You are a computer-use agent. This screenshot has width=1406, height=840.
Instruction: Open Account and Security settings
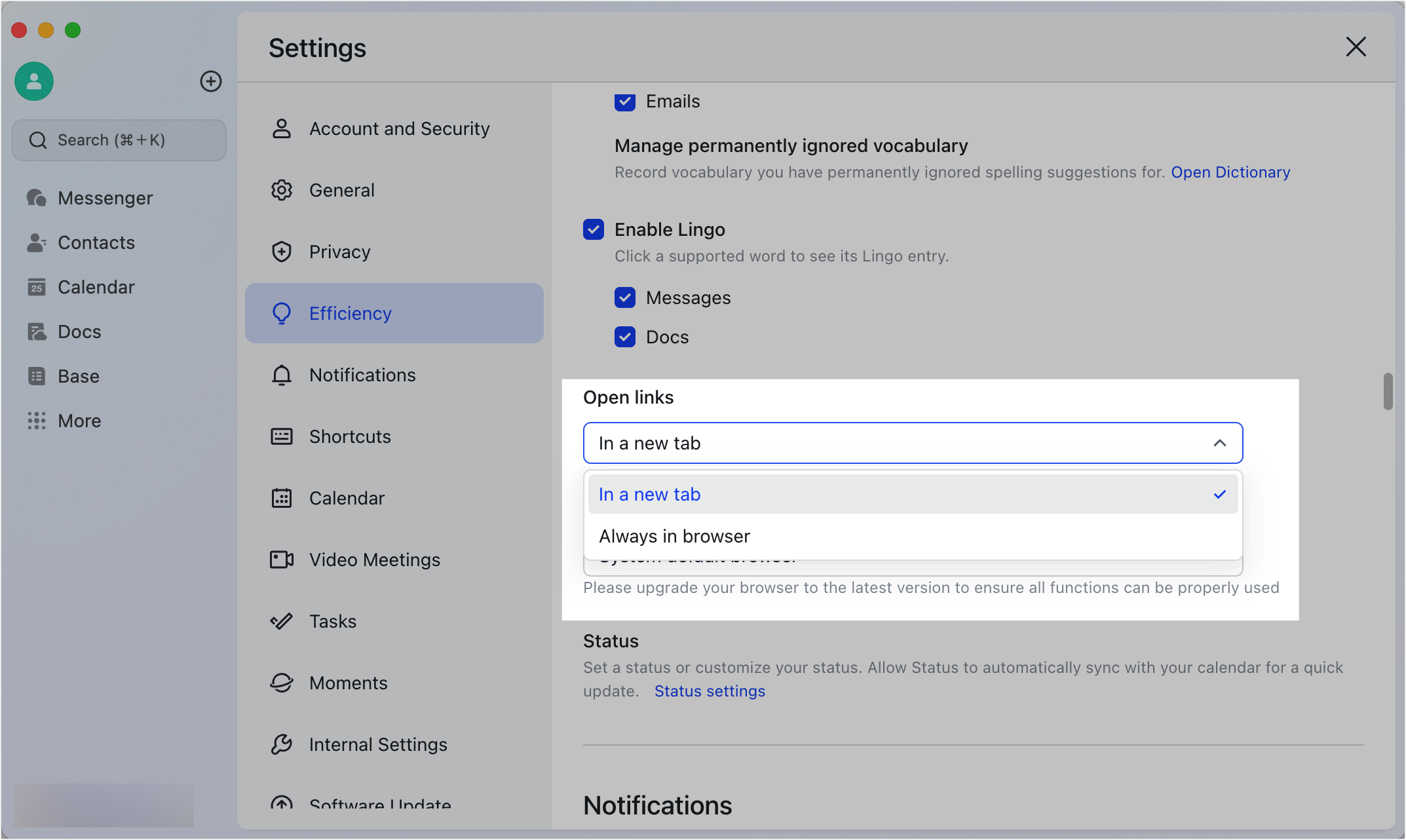(399, 128)
